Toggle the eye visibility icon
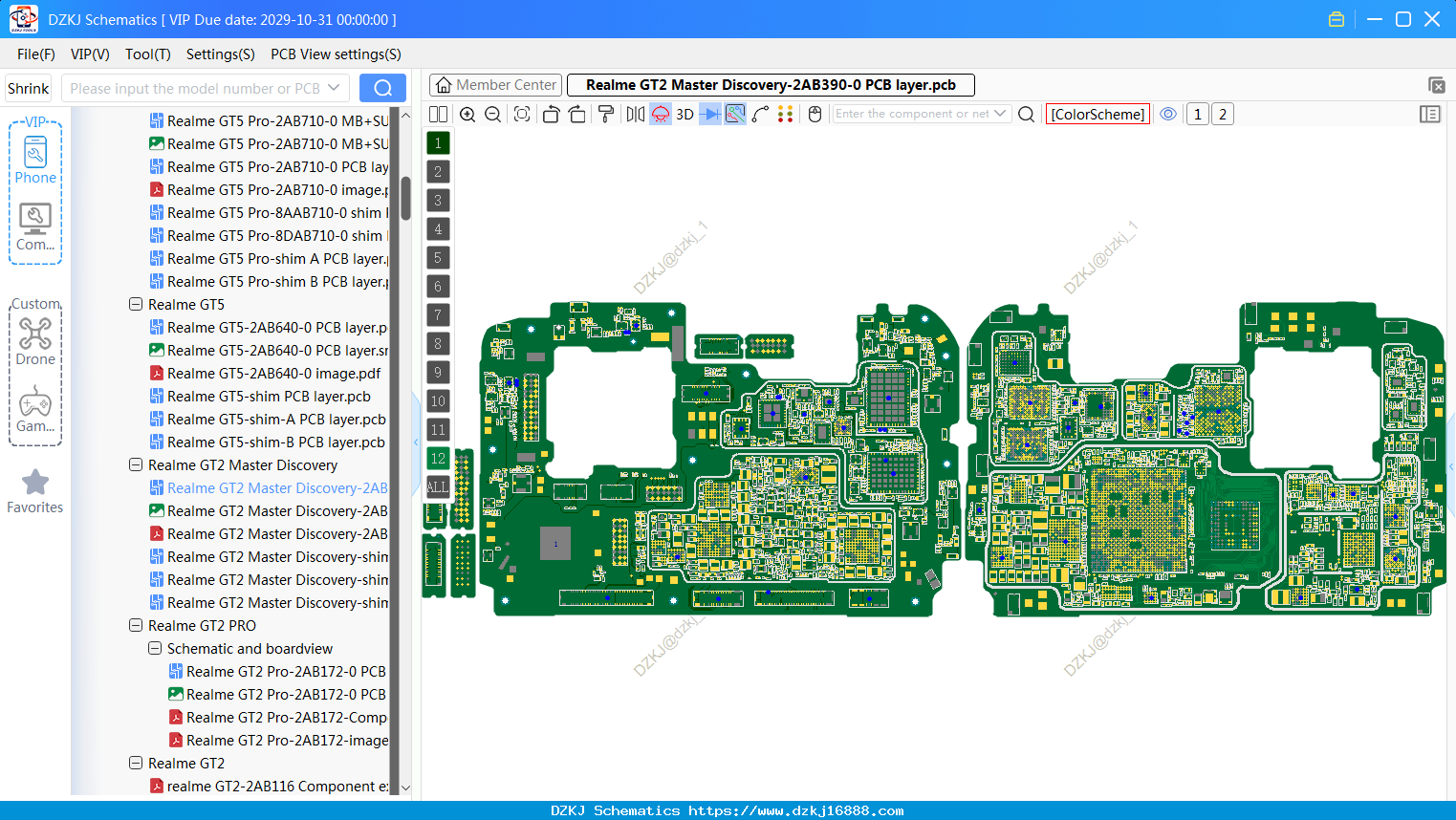 pyautogui.click(x=1168, y=114)
